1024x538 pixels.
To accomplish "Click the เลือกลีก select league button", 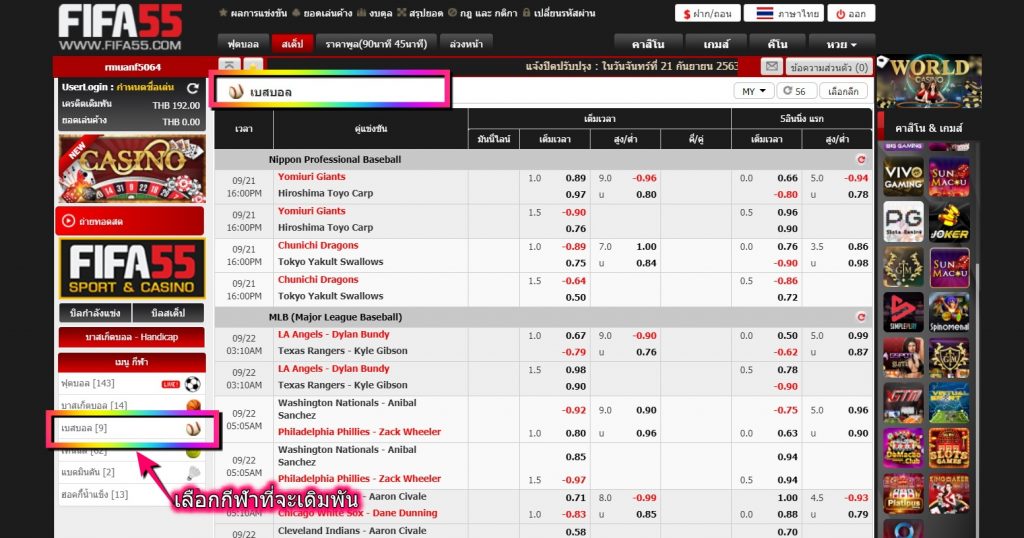I will point(843,91).
